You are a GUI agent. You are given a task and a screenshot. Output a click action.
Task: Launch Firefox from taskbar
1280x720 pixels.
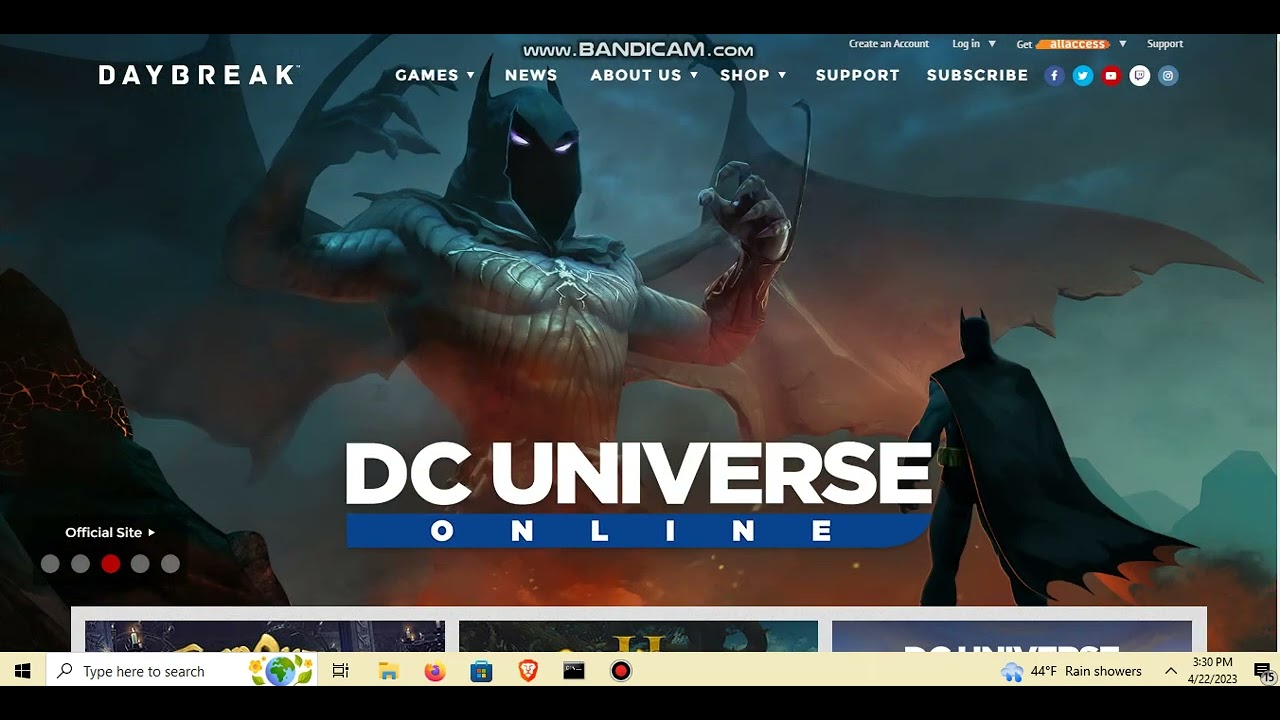(434, 671)
